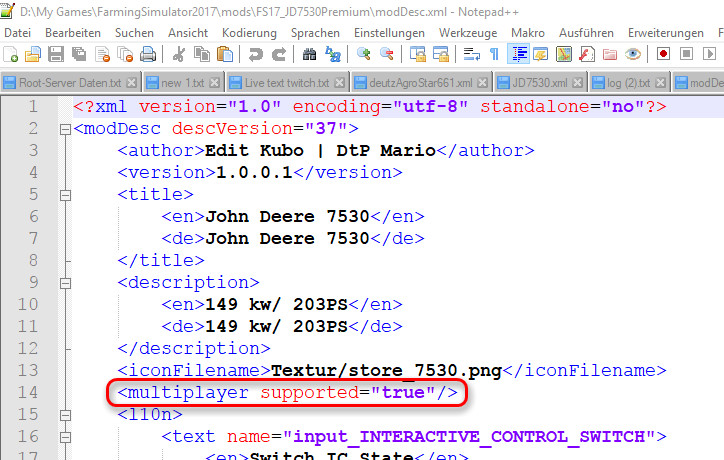The height and width of the screenshot is (460, 724).
Task: Switch to Live text twitch.txt tab
Action: tap(287, 83)
